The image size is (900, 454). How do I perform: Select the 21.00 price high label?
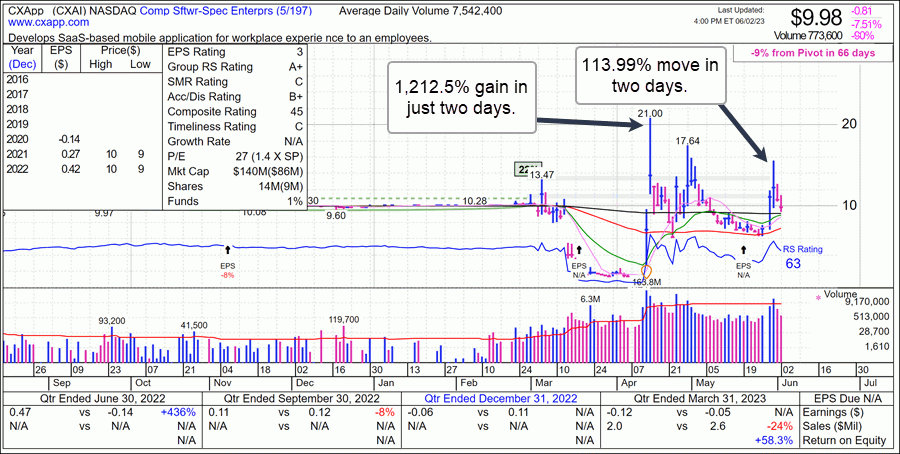pos(650,114)
